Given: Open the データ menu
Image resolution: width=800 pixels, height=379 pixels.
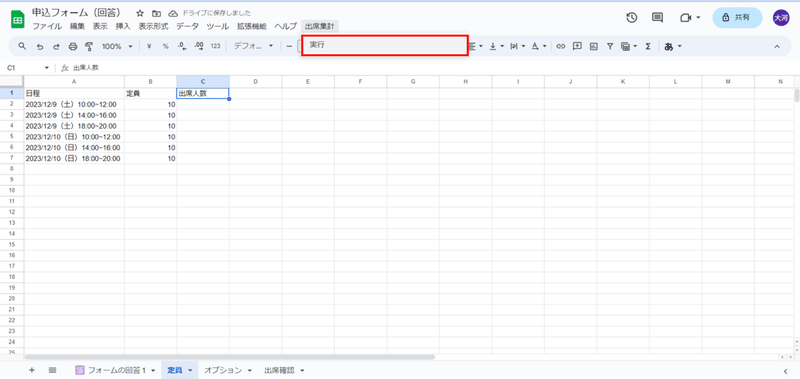Looking at the screenshot, I should [187, 27].
